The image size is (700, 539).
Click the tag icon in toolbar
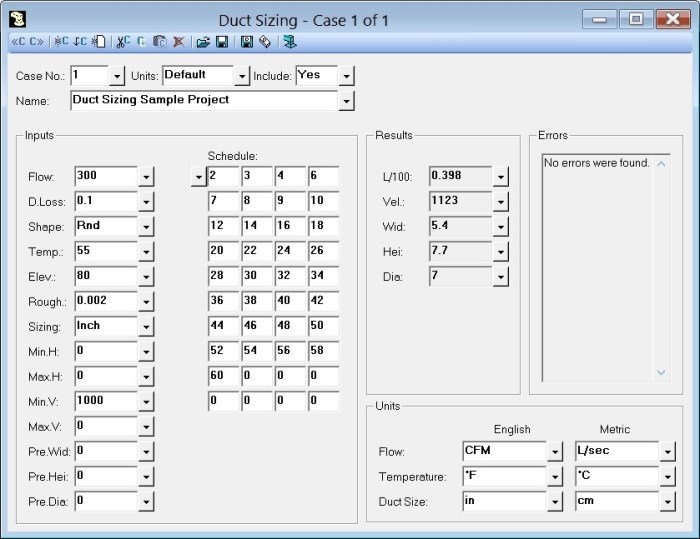click(265, 42)
